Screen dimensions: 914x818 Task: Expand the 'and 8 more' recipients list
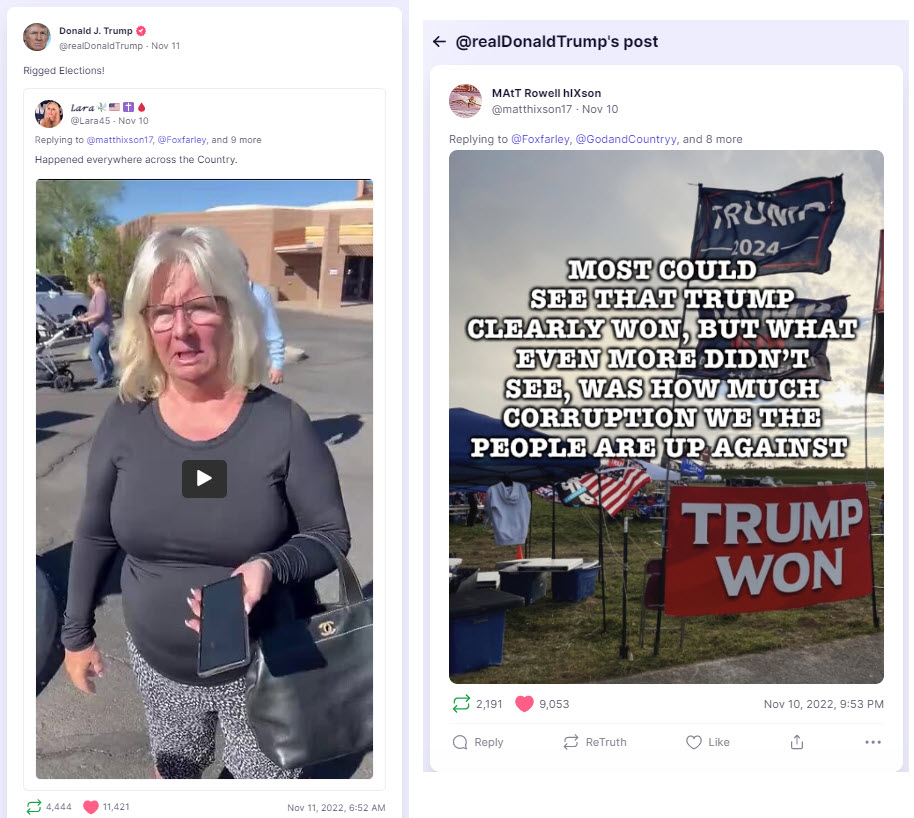click(x=712, y=139)
